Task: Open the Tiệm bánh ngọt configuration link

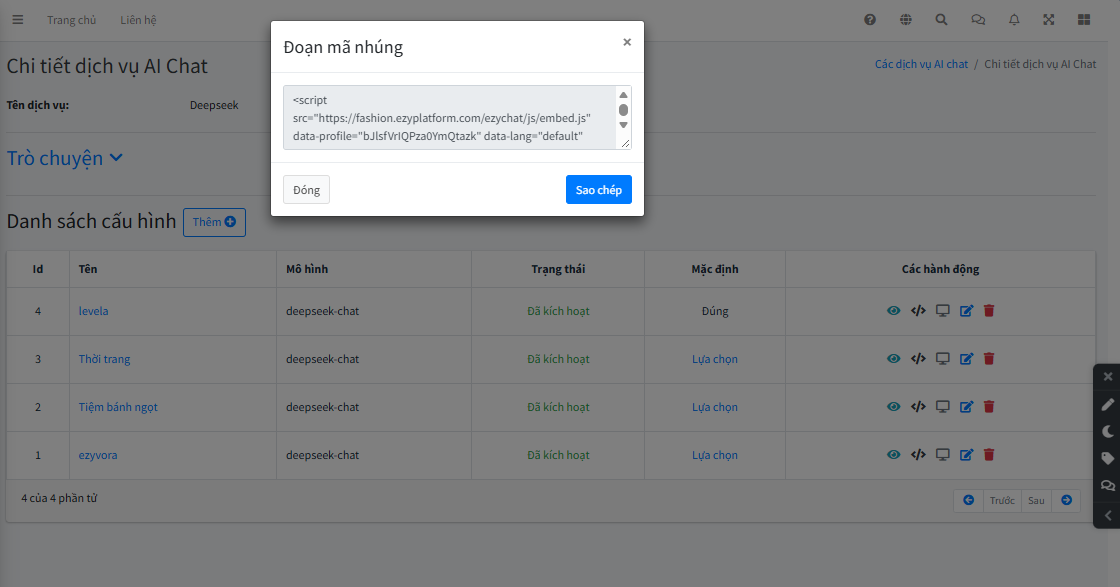Action: click(118, 407)
